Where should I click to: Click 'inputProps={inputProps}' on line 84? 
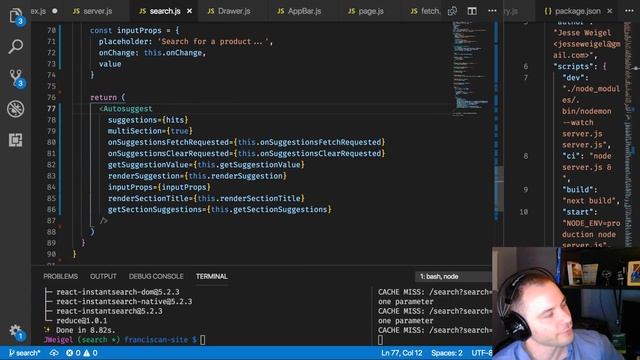159,187
